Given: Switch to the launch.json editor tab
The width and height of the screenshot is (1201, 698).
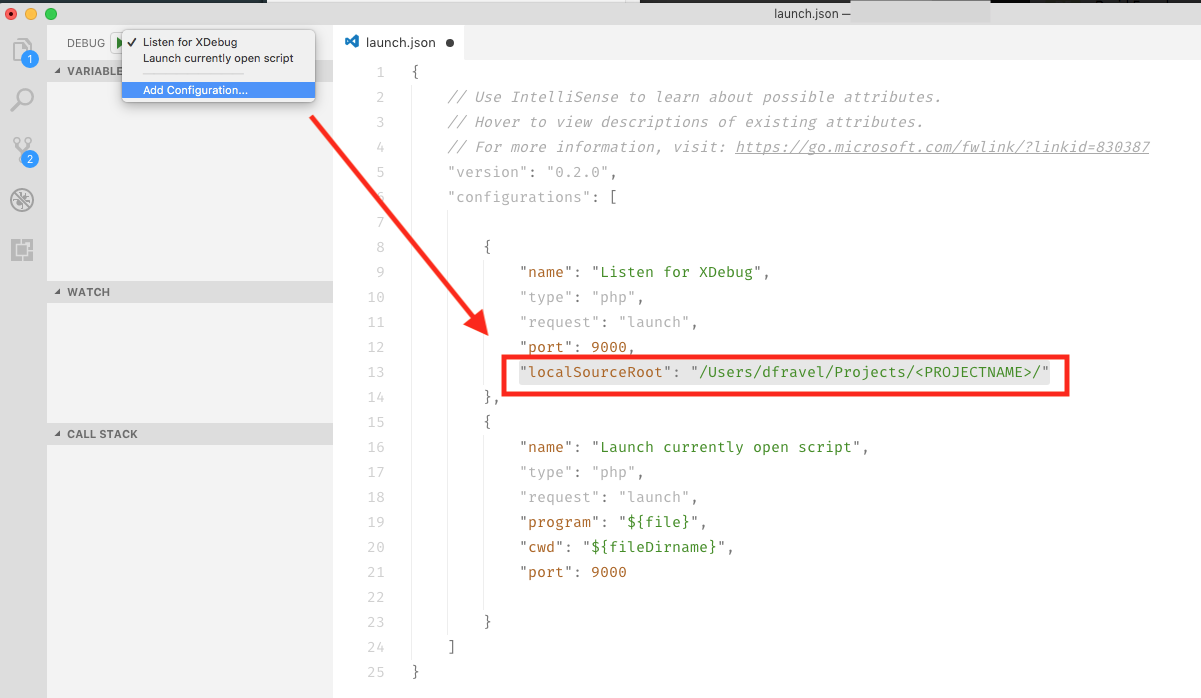Looking at the screenshot, I should [400, 42].
